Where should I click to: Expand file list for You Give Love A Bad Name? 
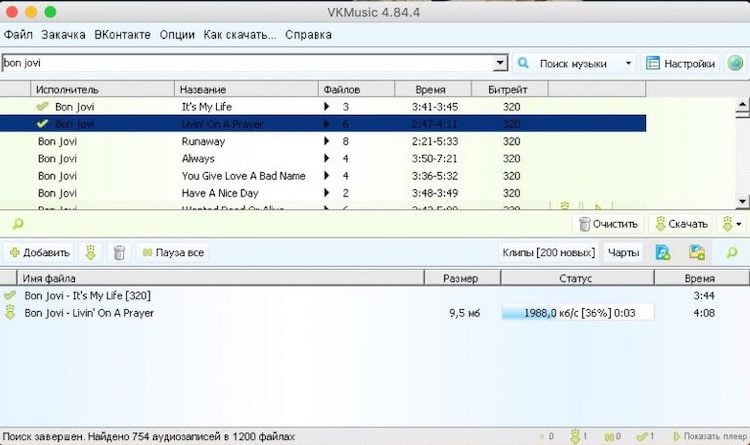pos(327,175)
